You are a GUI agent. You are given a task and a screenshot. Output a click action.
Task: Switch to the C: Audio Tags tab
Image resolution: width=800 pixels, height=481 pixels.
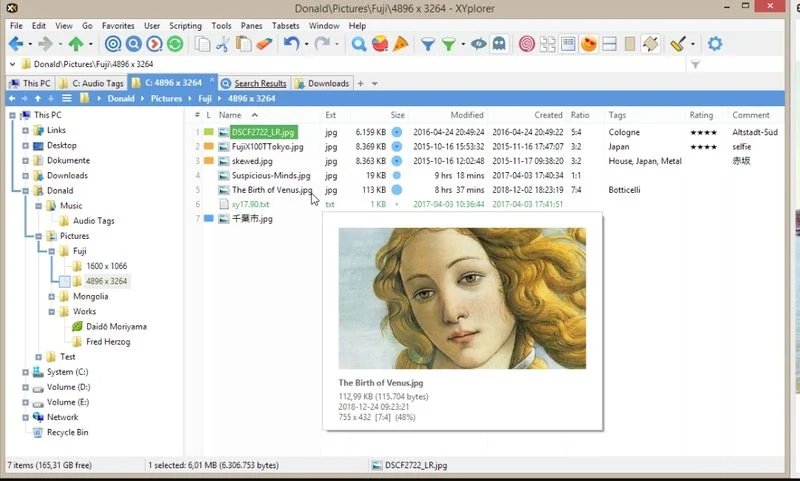[91, 83]
